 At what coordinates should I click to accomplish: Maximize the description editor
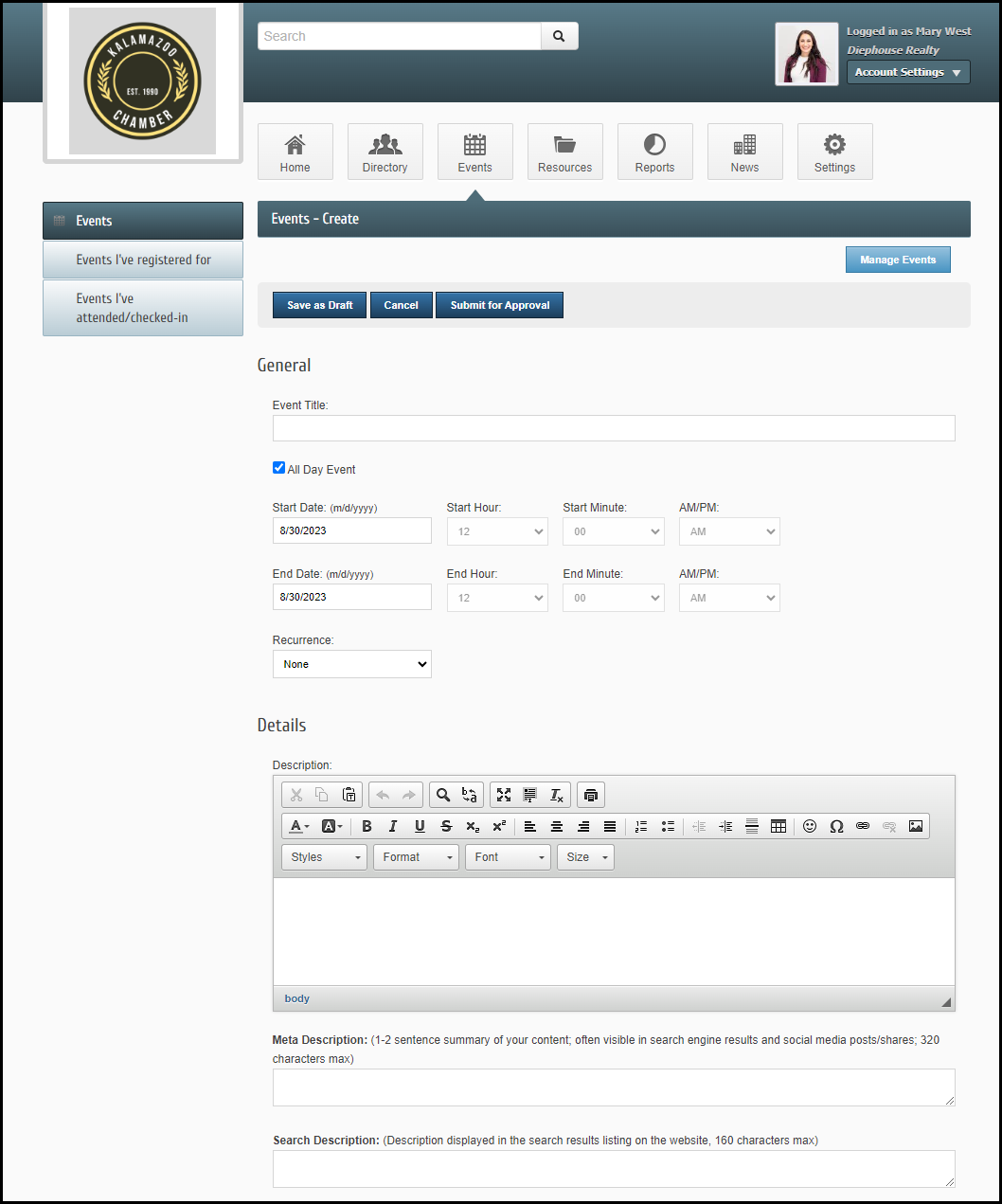[x=504, y=795]
